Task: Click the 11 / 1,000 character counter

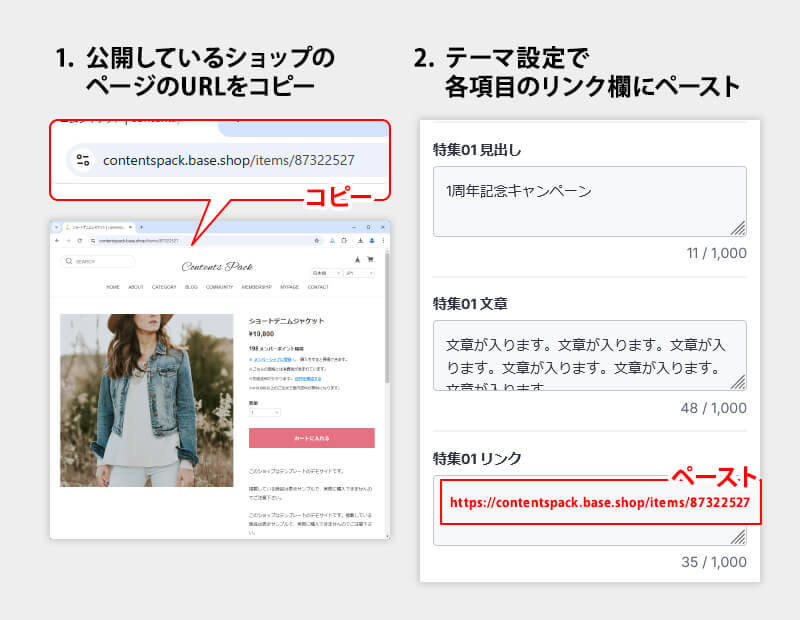Action: click(716, 253)
